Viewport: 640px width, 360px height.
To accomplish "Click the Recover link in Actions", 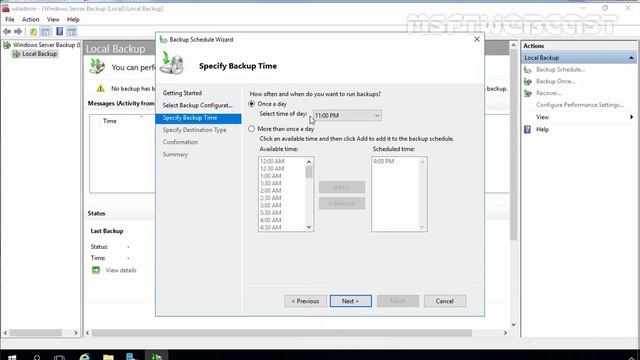I will pos(549,93).
